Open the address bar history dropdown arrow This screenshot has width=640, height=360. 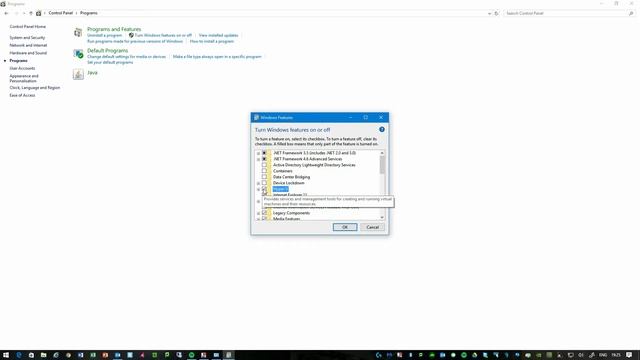tap(489, 13)
